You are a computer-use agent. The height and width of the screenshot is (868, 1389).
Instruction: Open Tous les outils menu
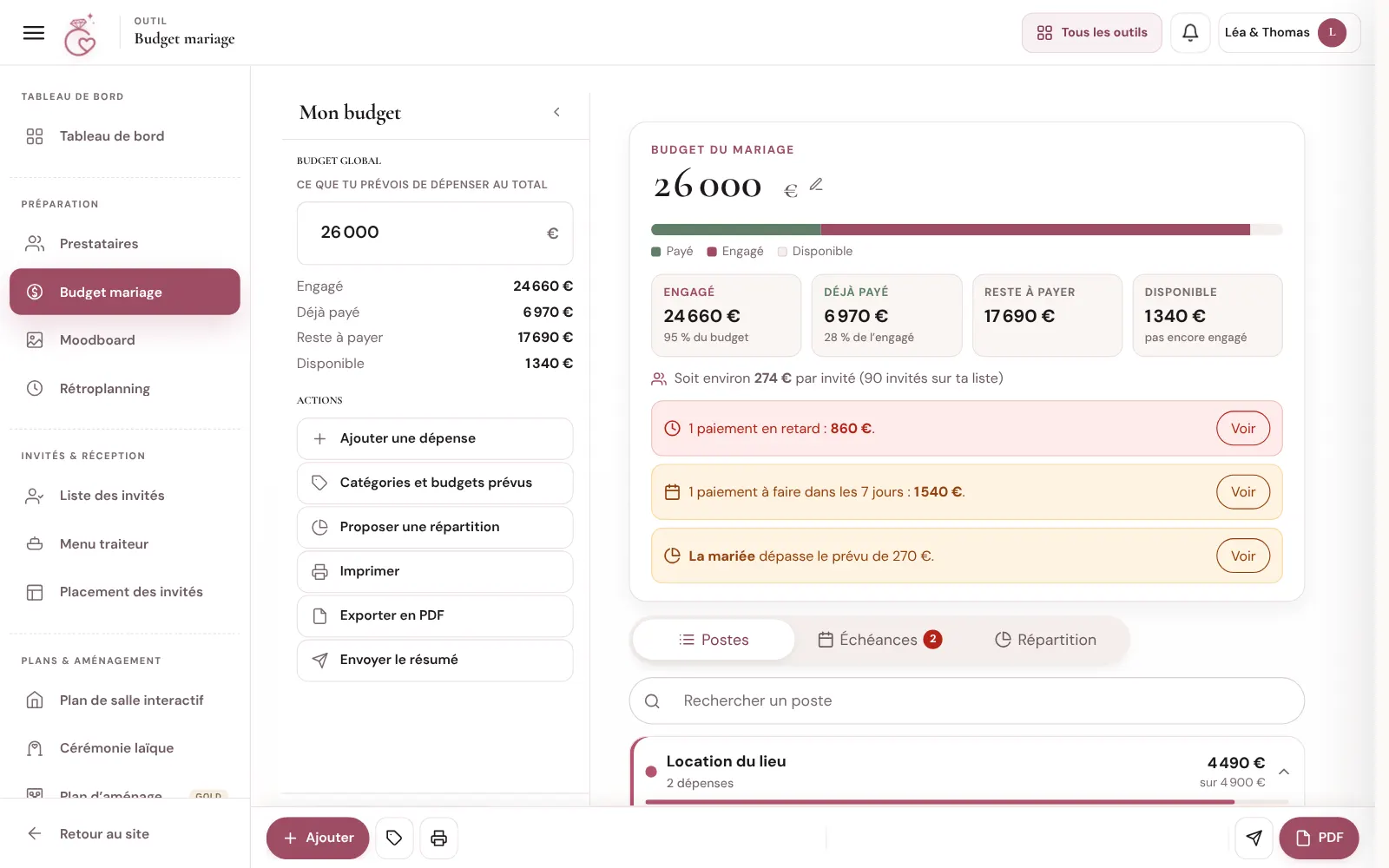point(1091,33)
